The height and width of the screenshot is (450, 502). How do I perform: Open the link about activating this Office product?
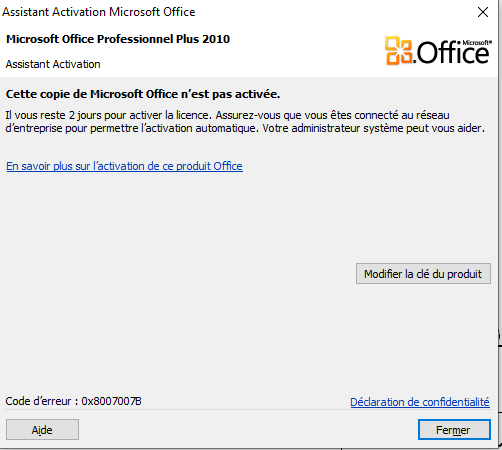(x=124, y=166)
